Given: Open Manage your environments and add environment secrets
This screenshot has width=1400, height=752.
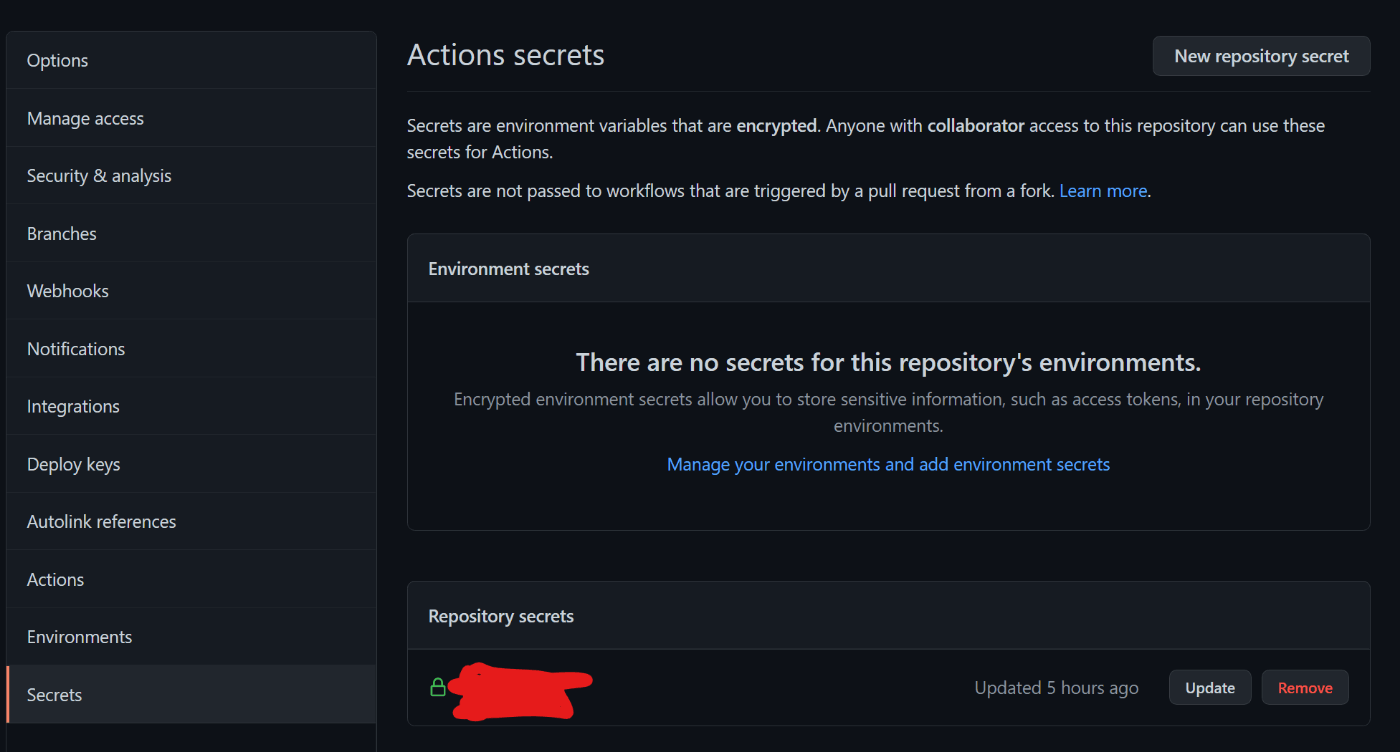Looking at the screenshot, I should click(x=888, y=464).
